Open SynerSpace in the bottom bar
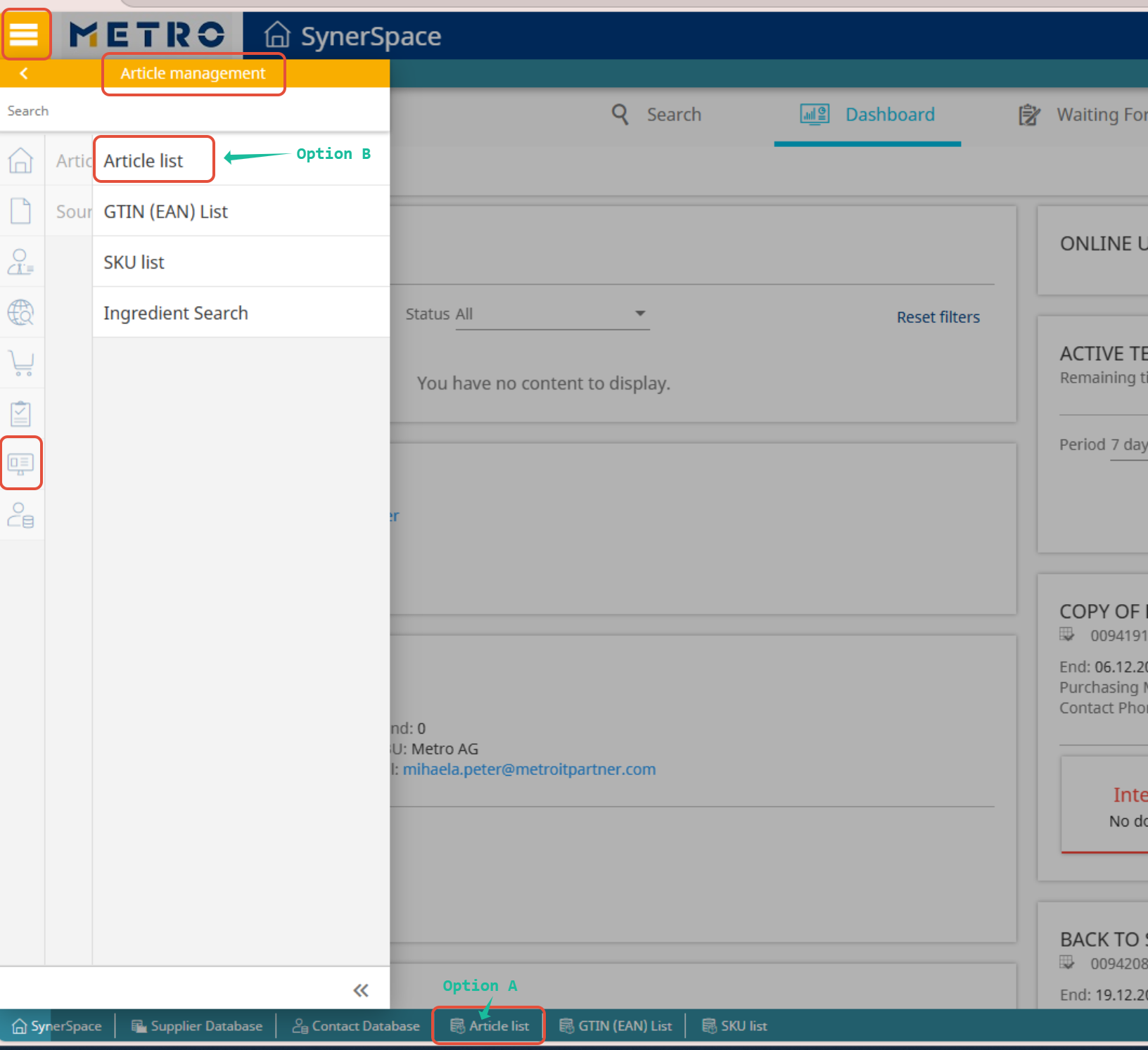The width and height of the screenshot is (1148, 1050). (58, 1026)
